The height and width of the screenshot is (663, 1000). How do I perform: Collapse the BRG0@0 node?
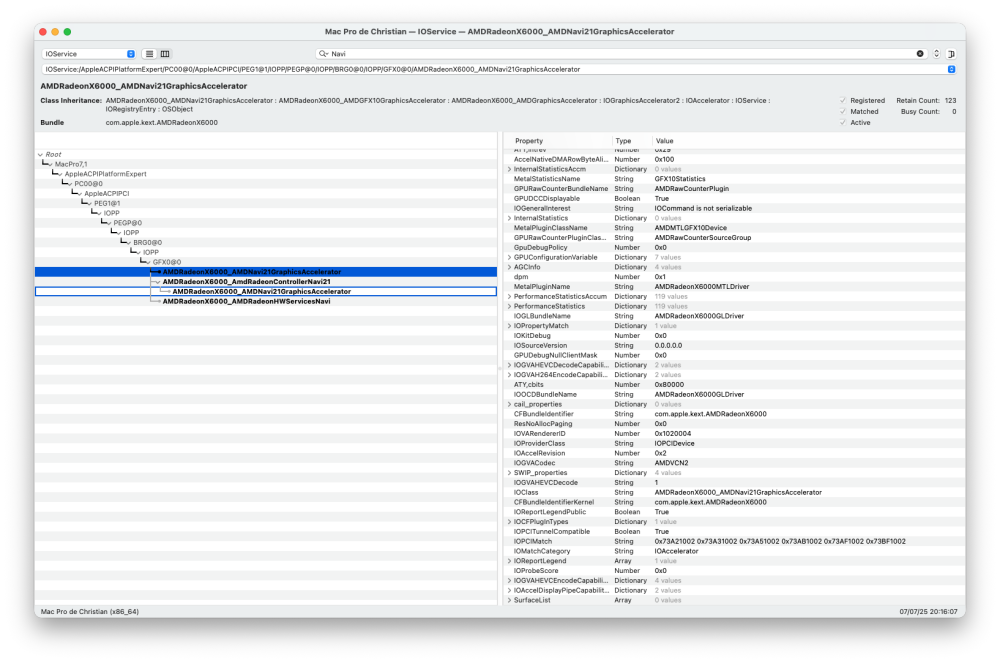point(129,243)
